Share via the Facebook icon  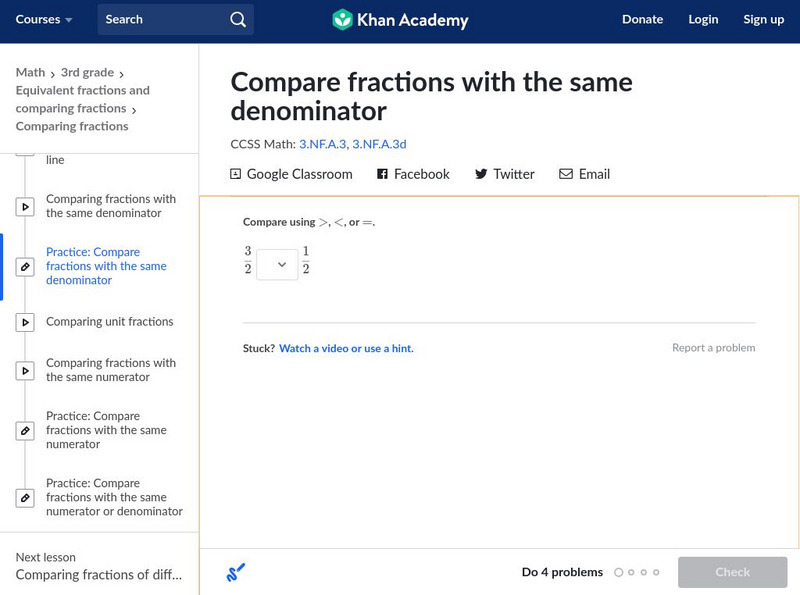[x=382, y=174]
